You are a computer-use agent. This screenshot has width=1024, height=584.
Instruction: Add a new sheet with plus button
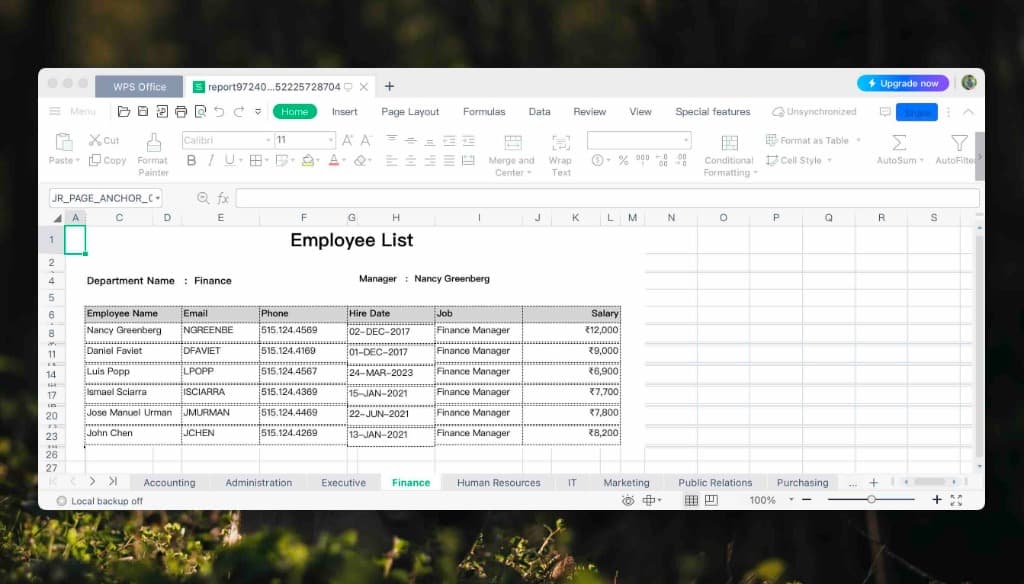point(873,483)
